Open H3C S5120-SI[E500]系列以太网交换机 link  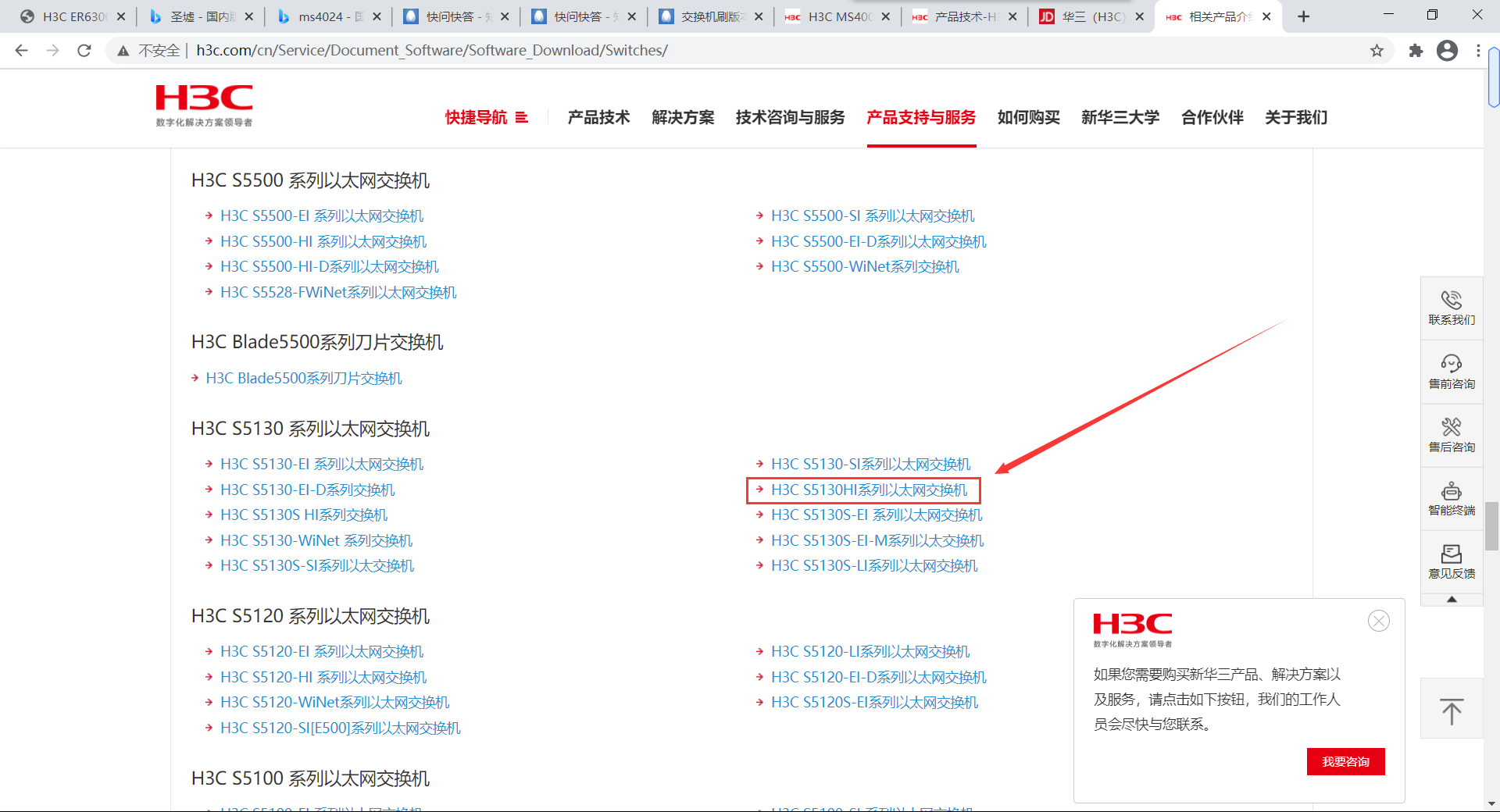[341, 728]
